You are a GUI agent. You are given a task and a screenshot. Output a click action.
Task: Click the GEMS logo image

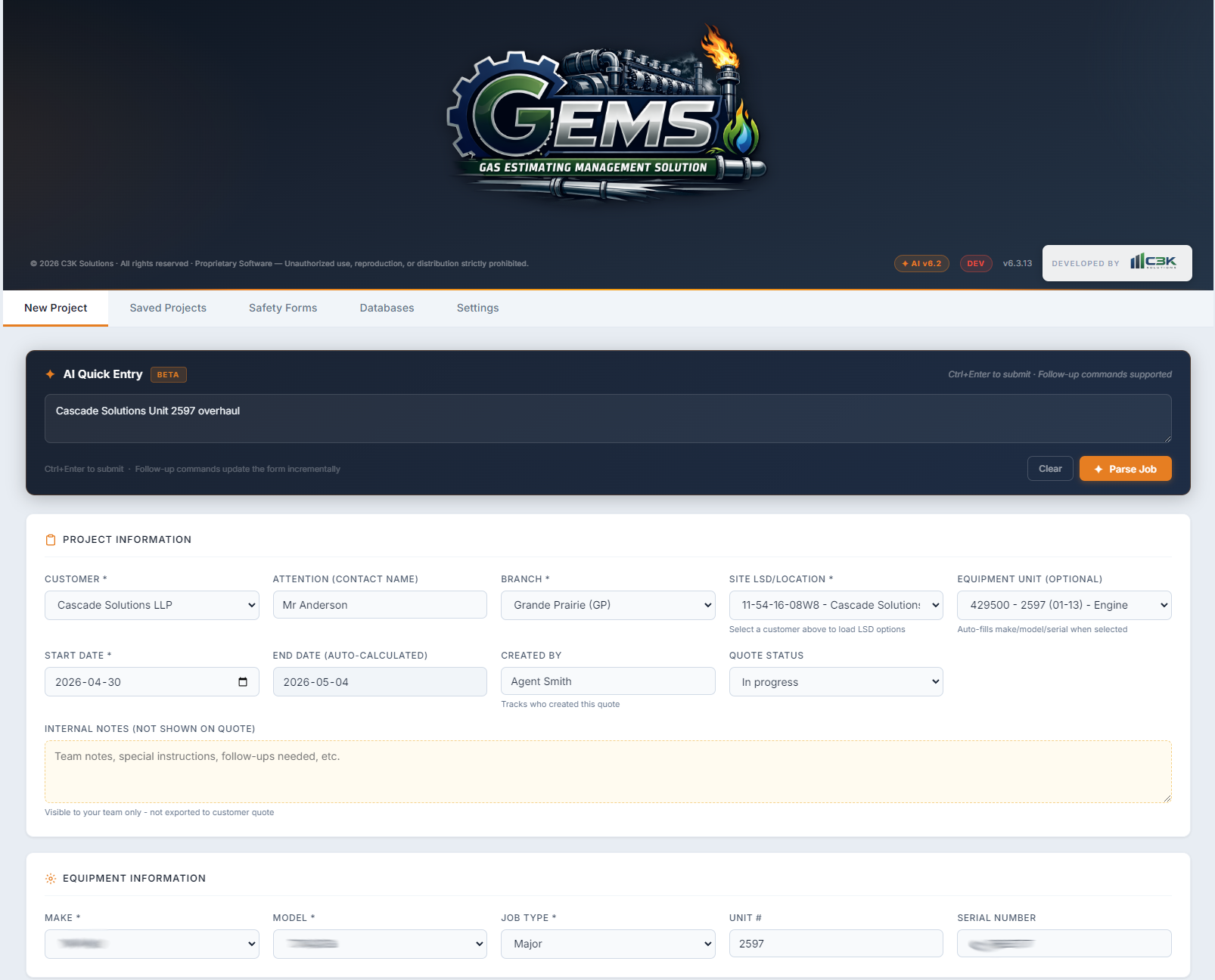pos(607,112)
